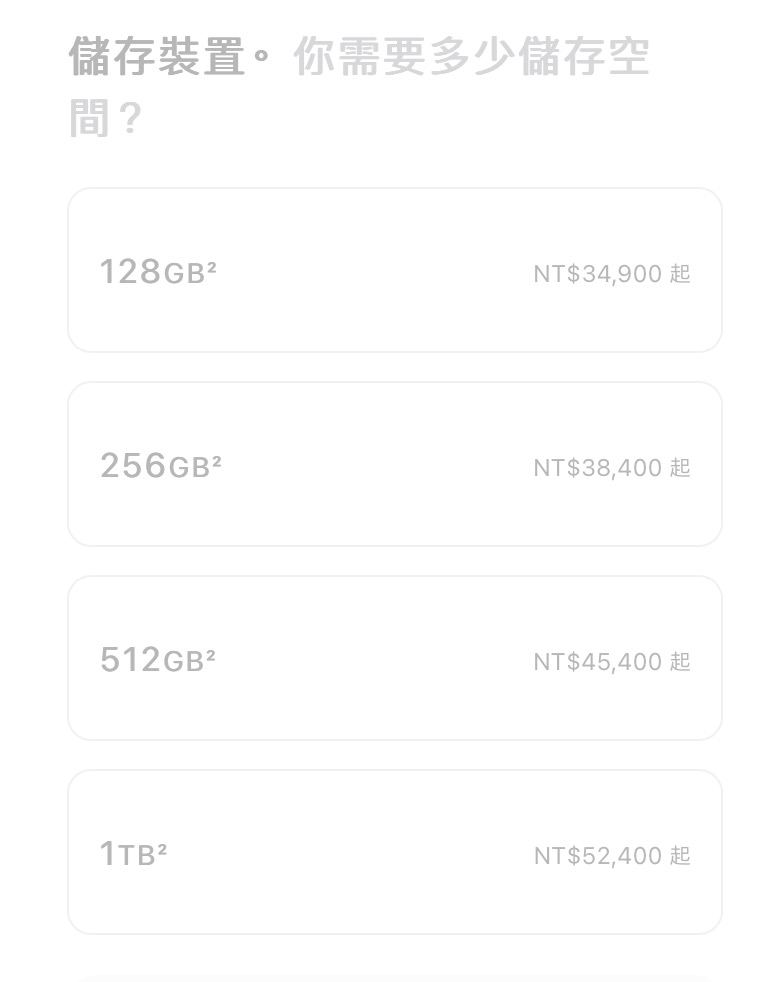Select the 128GB storage option card

pos(395,270)
